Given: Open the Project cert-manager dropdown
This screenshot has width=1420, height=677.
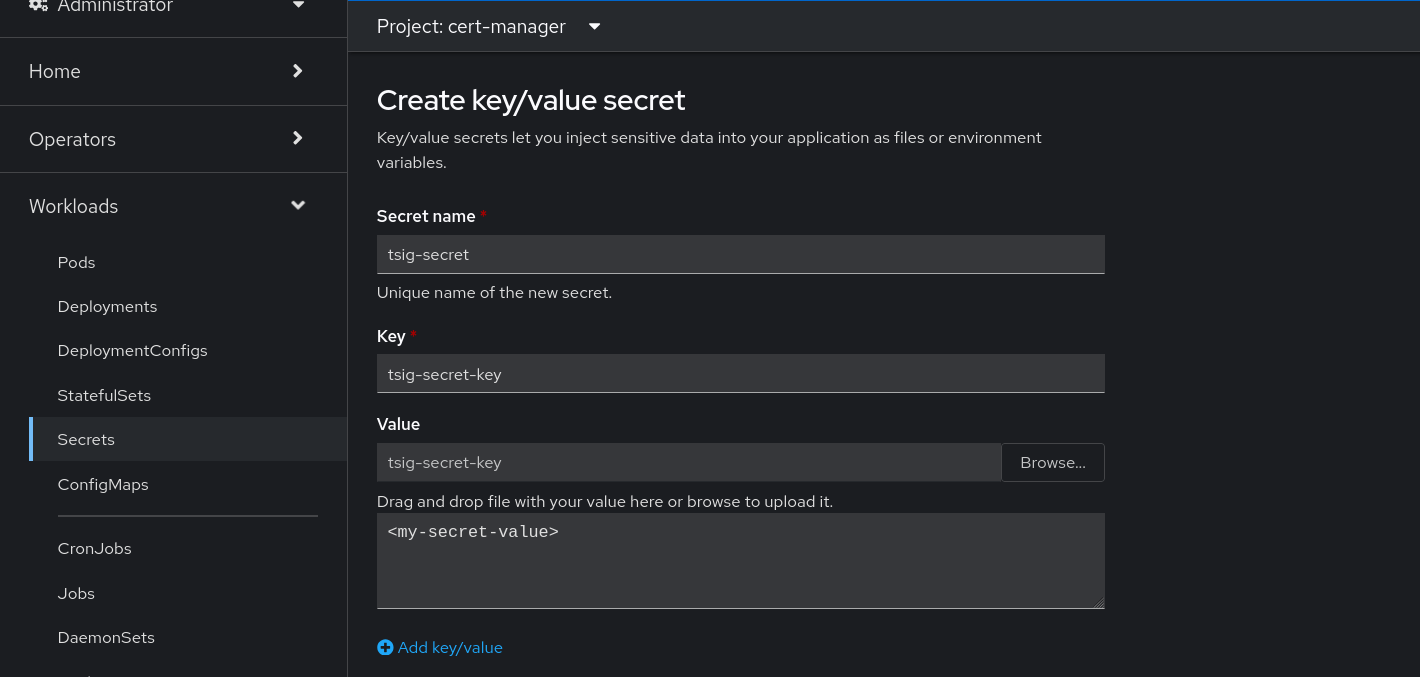Looking at the screenshot, I should [489, 27].
